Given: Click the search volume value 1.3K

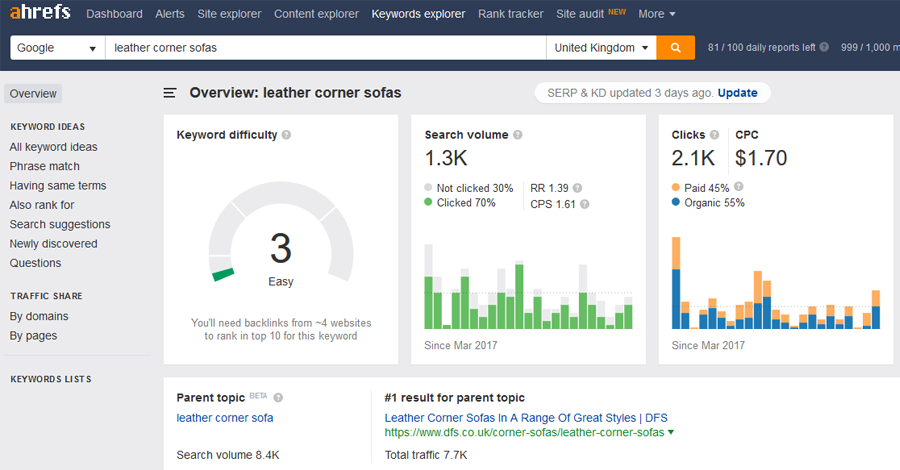Looking at the screenshot, I should click(446, 158).
